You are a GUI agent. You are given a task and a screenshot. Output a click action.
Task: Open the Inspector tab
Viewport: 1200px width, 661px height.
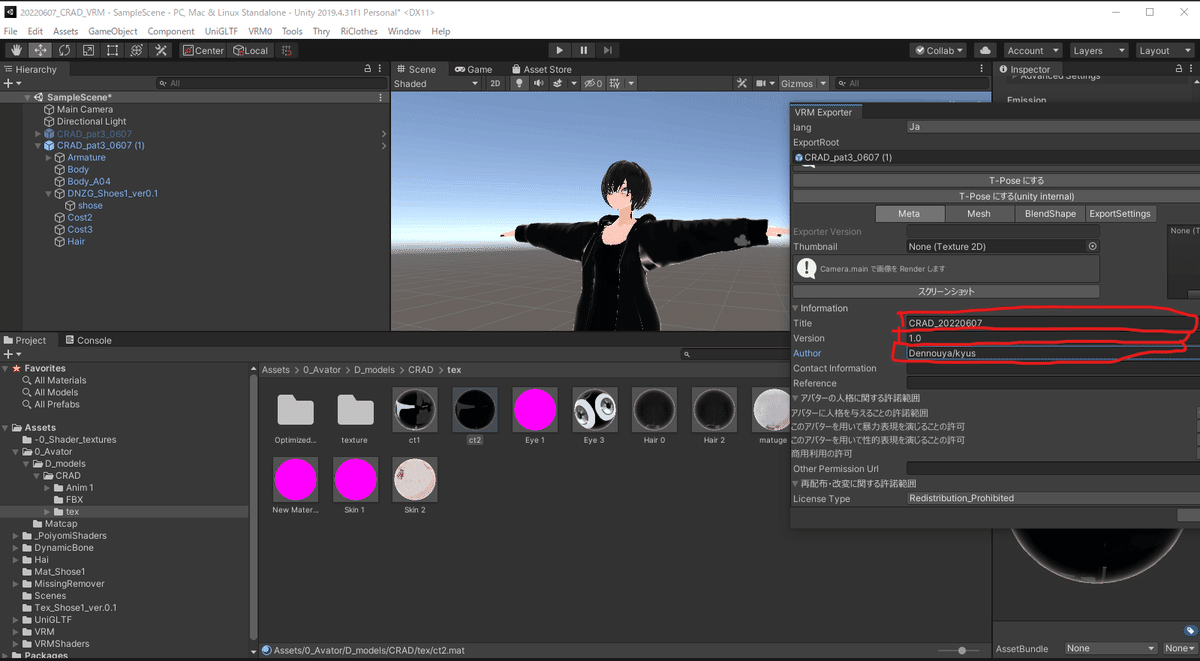[1025, 69]
